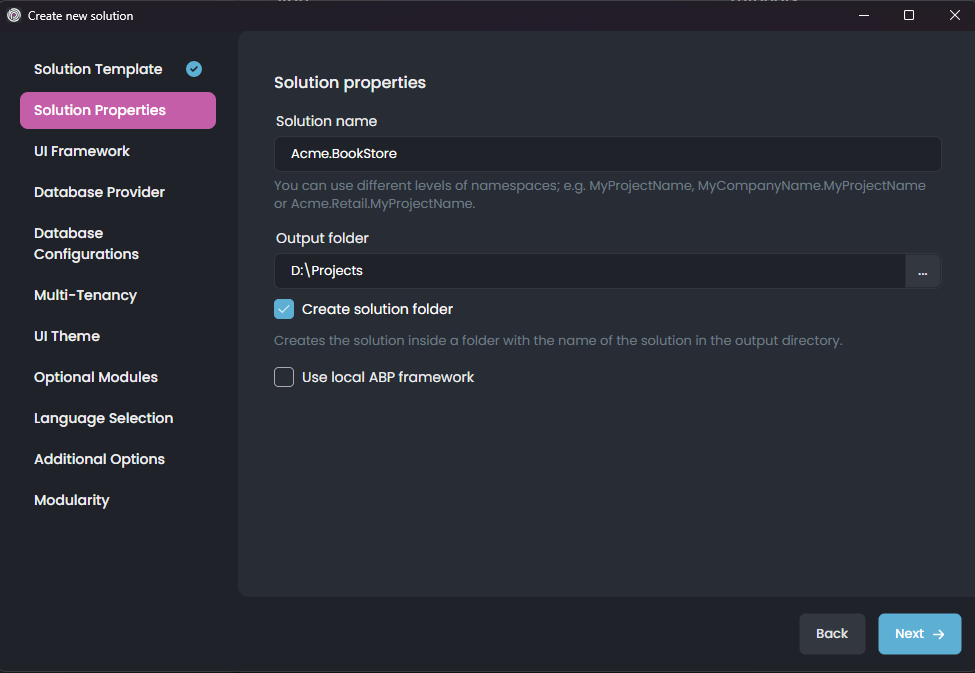
Task: Open the Modularity step
Action: point(71,500)
